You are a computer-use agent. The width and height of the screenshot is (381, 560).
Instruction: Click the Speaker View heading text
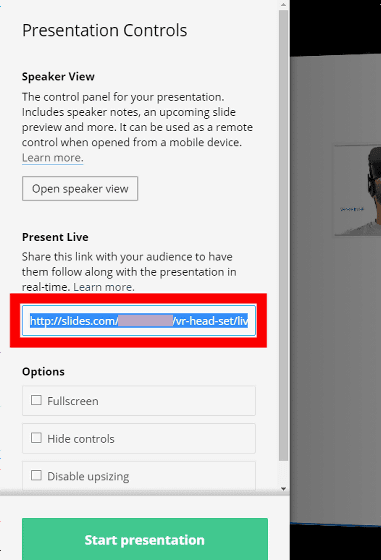click(58, 76)
